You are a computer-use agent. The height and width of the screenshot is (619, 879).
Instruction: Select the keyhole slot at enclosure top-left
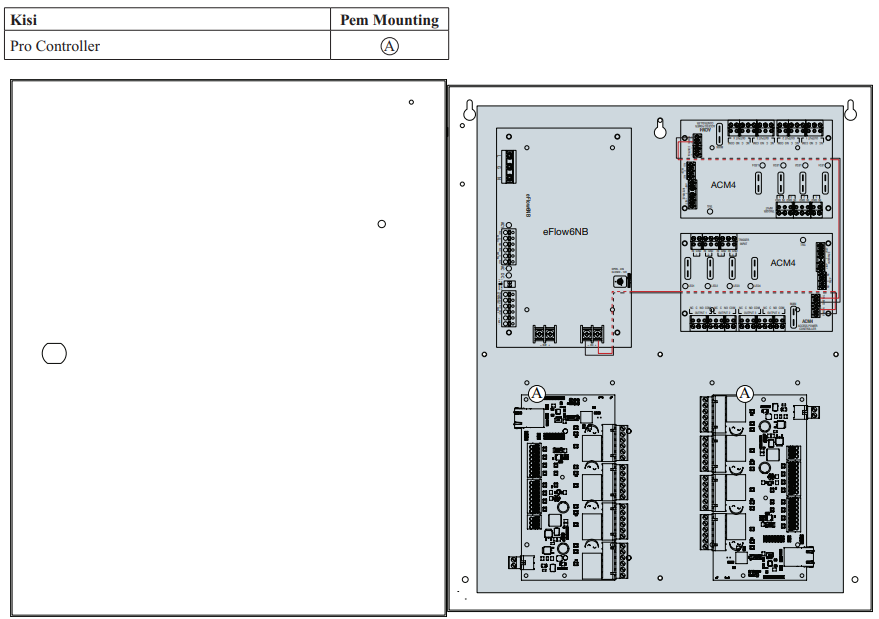(x=469, y=110)
